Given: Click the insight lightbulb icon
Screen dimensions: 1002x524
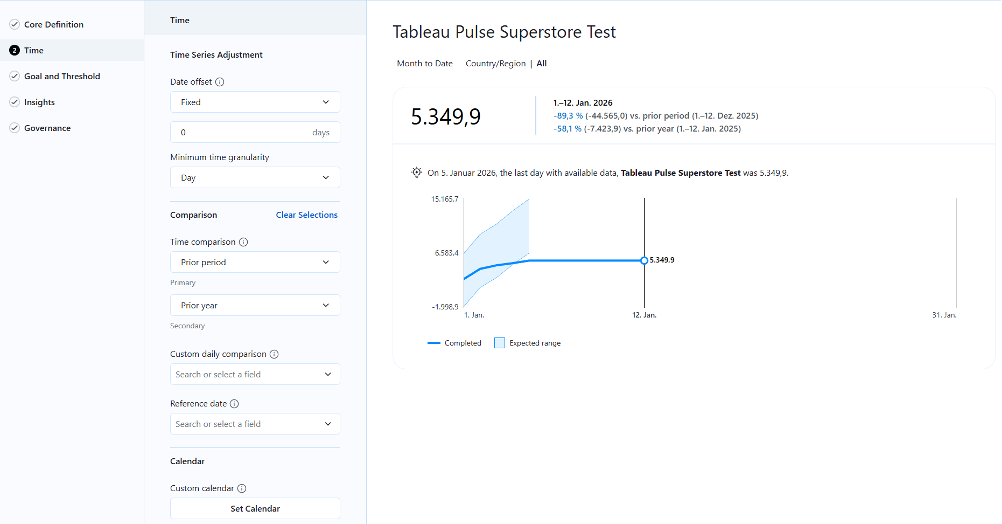Looking at the screenshot, I should 417,173.
